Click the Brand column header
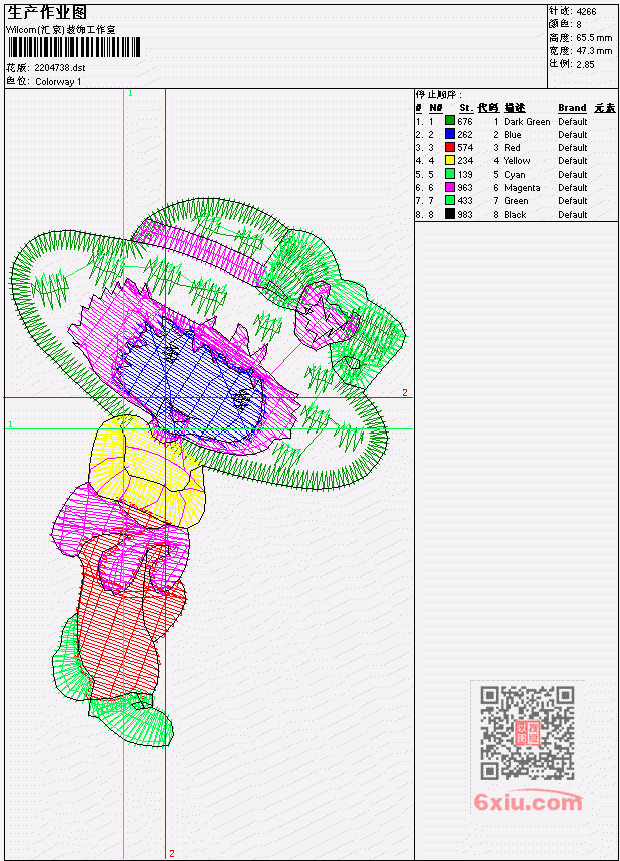The height and width of the screenshot is (861, 620). click(572, 108)
